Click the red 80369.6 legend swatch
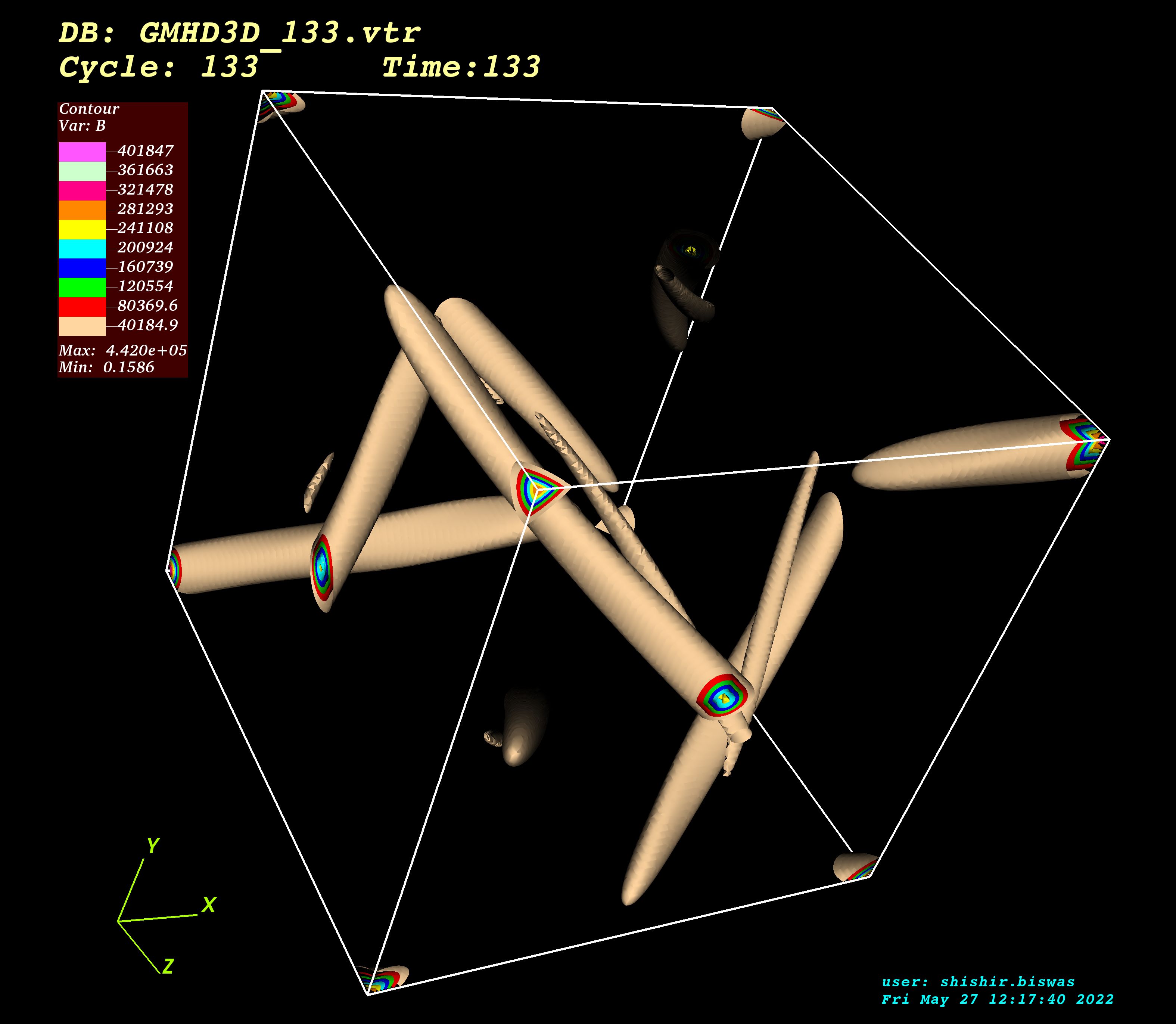The width and height of the screenshot is (1176, 1024). point(82,307)
